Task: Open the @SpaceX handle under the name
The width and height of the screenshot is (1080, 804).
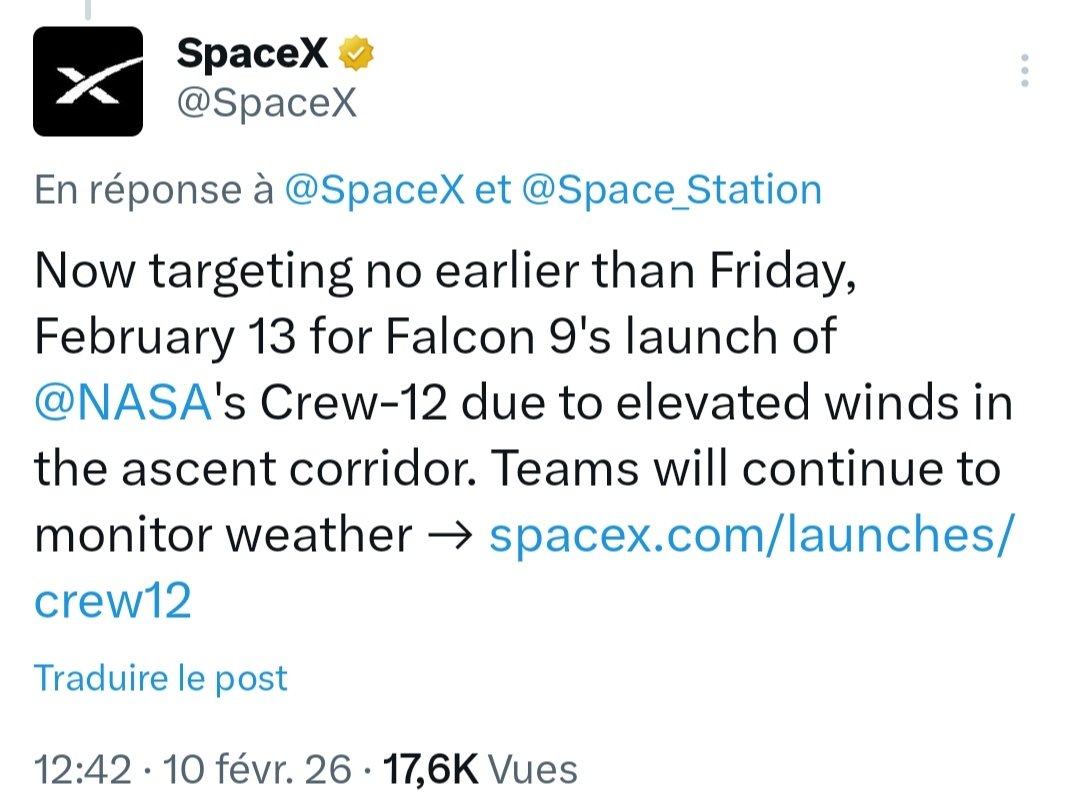Action: 266,103
